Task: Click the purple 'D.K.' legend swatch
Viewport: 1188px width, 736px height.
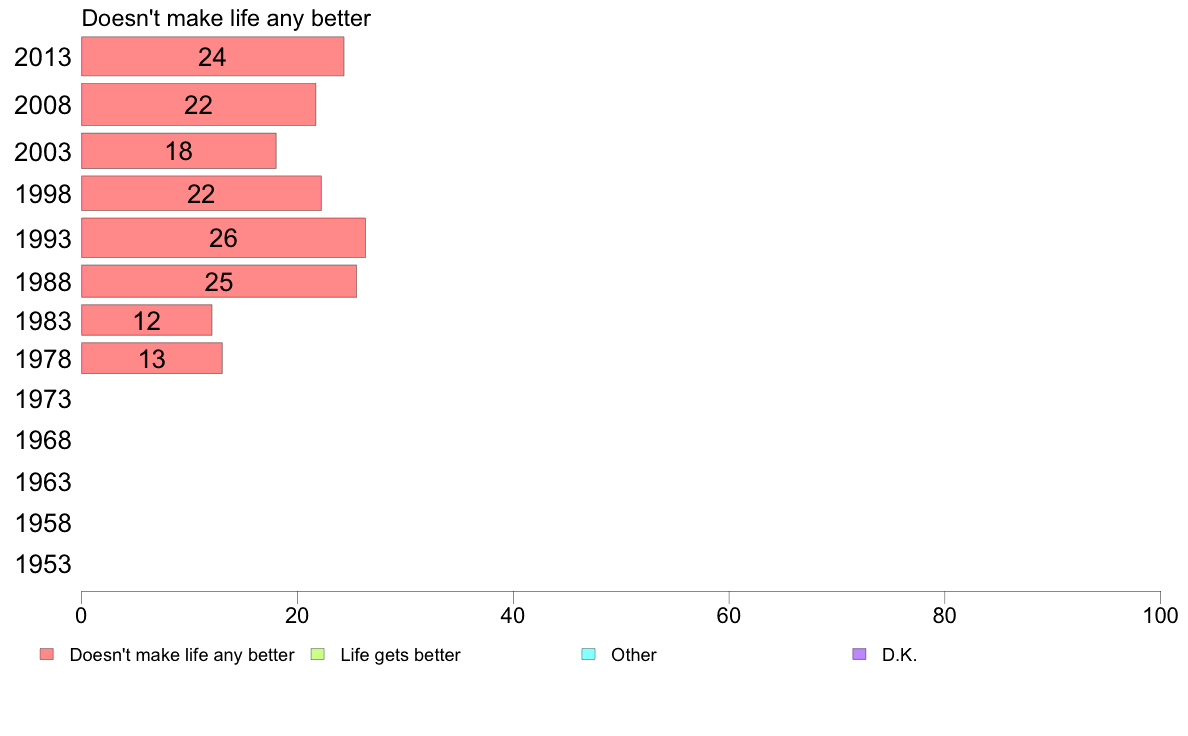Action: point(859,654)
